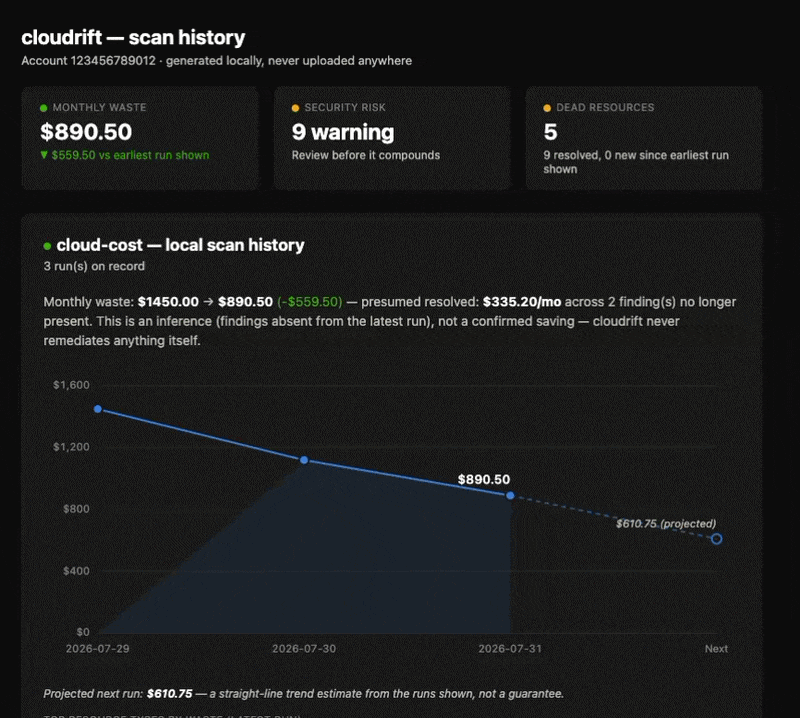The image size is (800, 718).
Task: Click the '$890.50' label above chart line
Action: [x=484, y=480]
